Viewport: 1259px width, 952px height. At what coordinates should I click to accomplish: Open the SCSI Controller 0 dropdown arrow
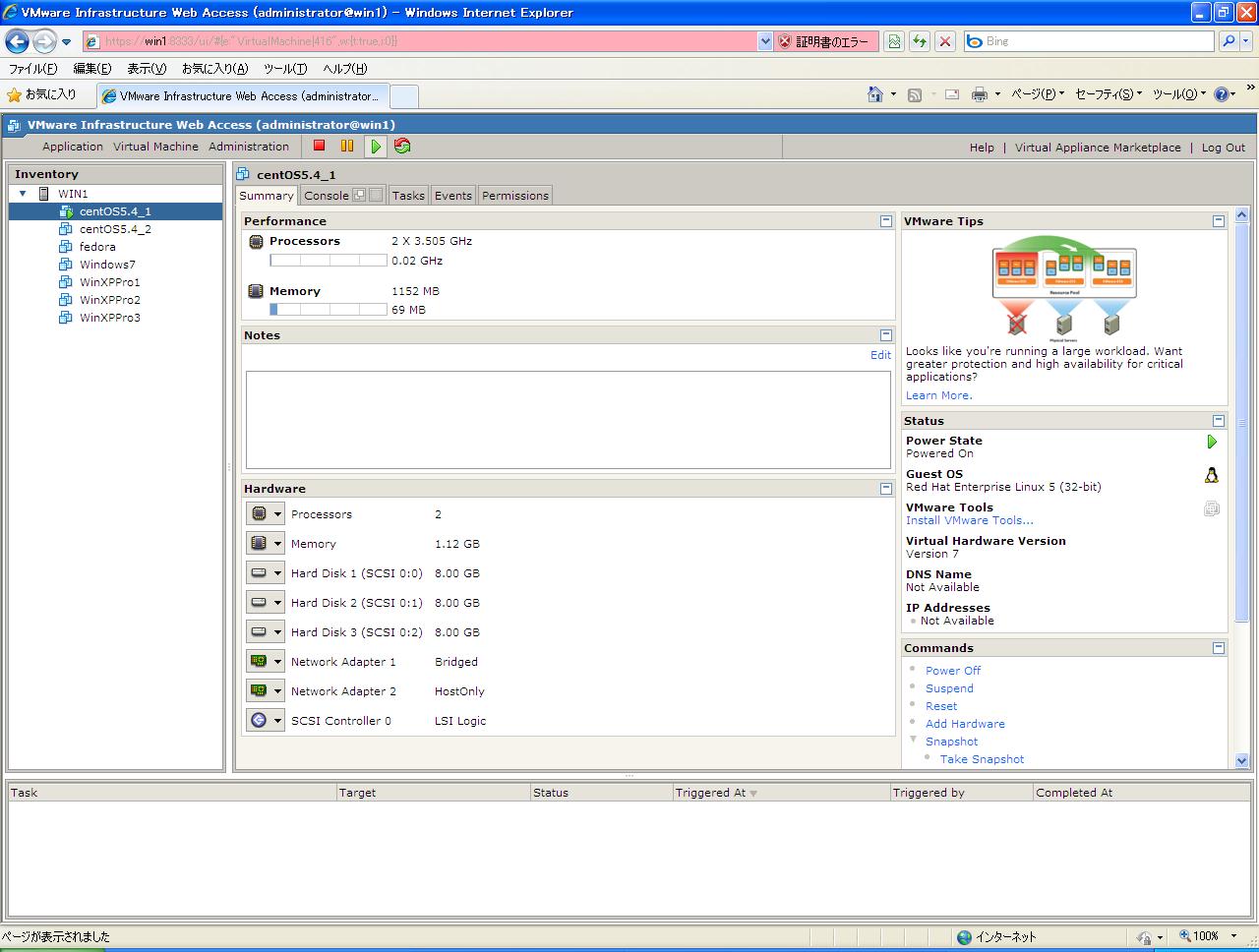click(x=278, y=721)
